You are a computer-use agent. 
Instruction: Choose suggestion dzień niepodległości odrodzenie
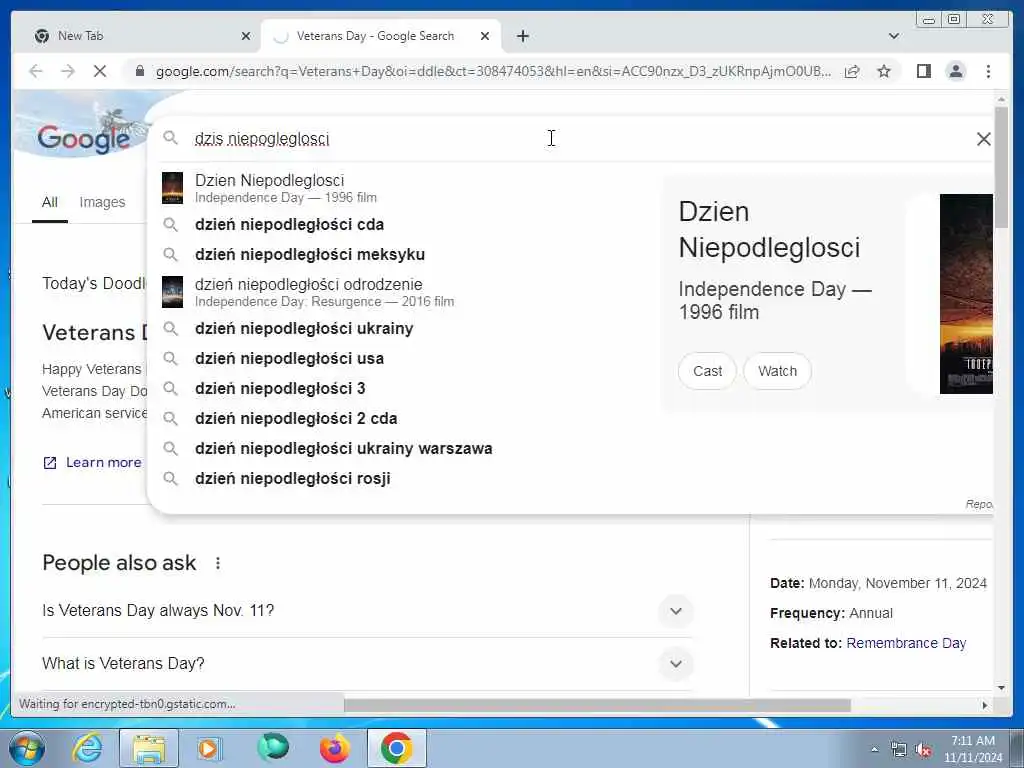[x=405, y=292]
